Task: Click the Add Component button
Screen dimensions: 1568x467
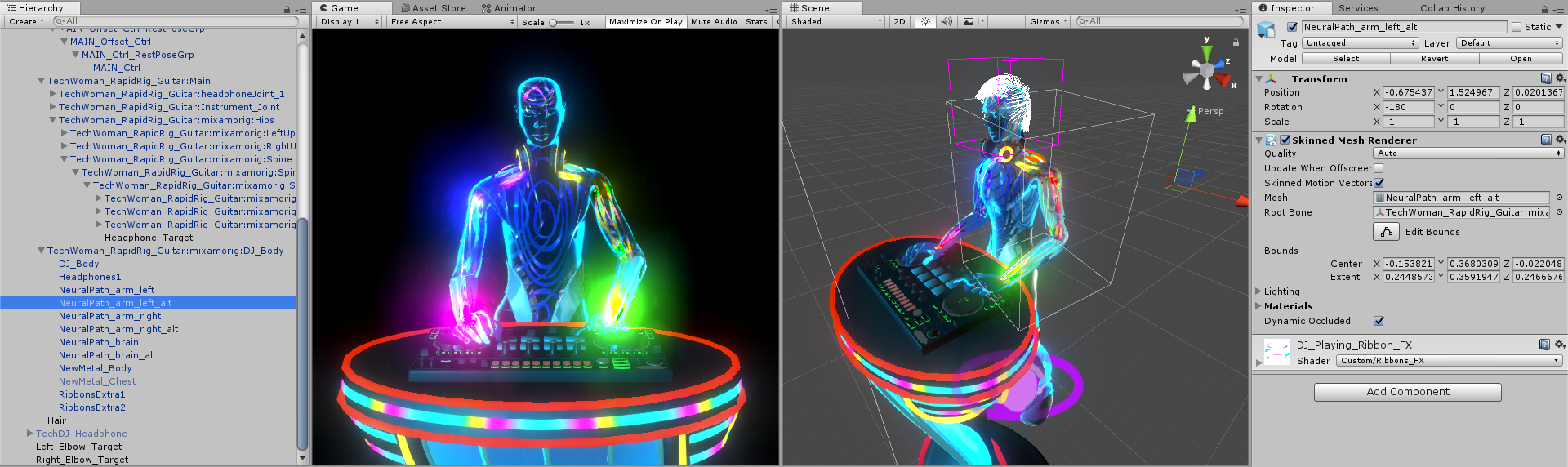Action: (x=1408, y=392)
